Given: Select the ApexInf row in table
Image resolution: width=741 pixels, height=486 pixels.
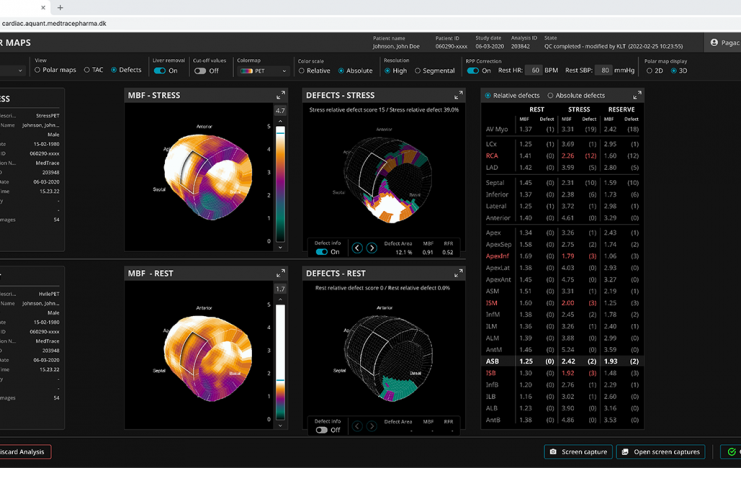Looking at the screenshot, I should coord(562,256).
